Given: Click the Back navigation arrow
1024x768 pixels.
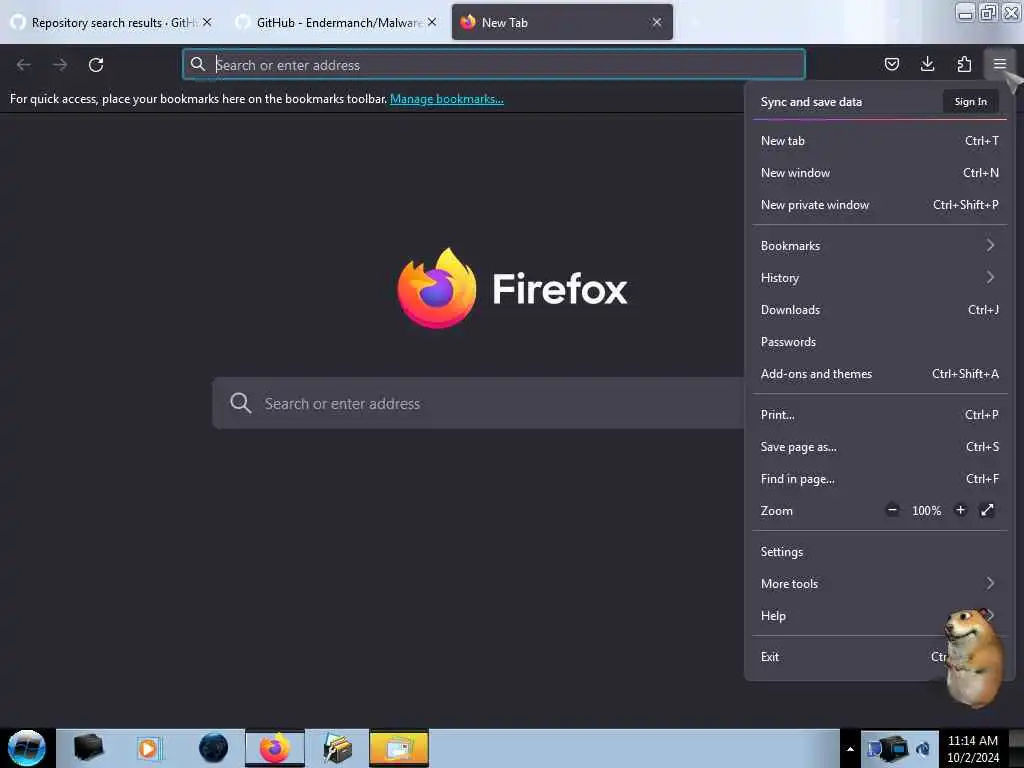Looking at the screenshot, I should click(24, 65).
